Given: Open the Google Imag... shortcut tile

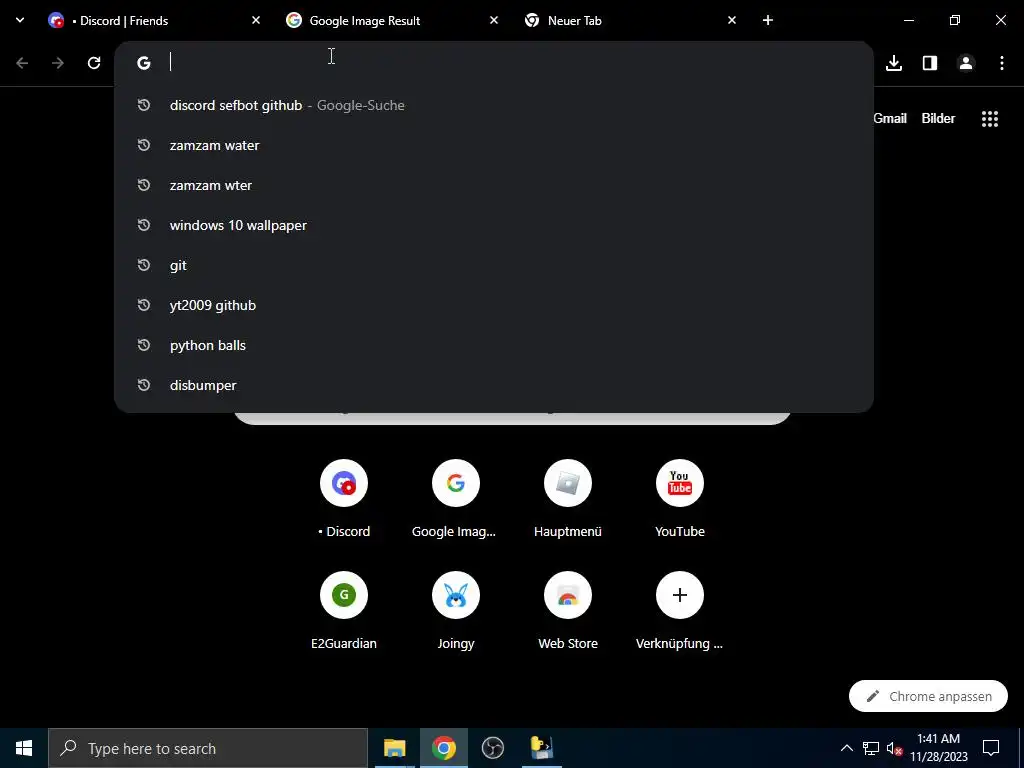Looking at the screenshot, I should point(456,500).
